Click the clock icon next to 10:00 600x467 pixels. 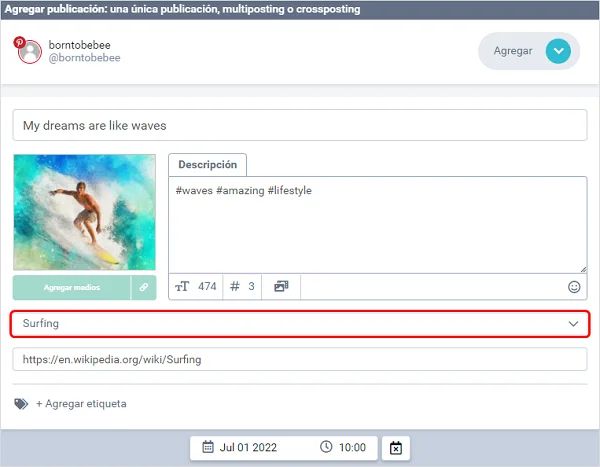click(x=327, y=447)
